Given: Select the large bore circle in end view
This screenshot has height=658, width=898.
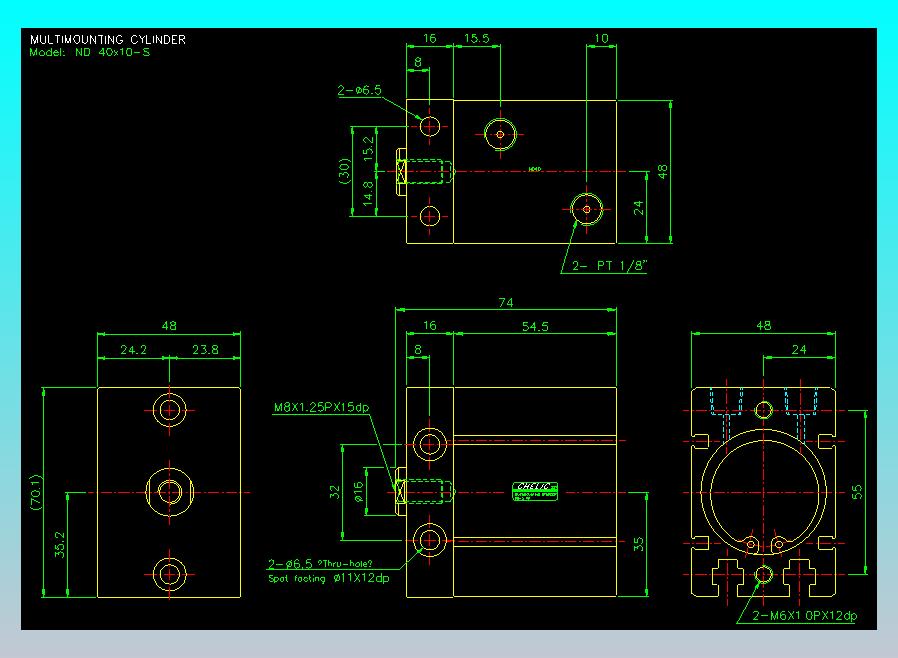Looking at the screenshot, I should (x=763, y=492).
